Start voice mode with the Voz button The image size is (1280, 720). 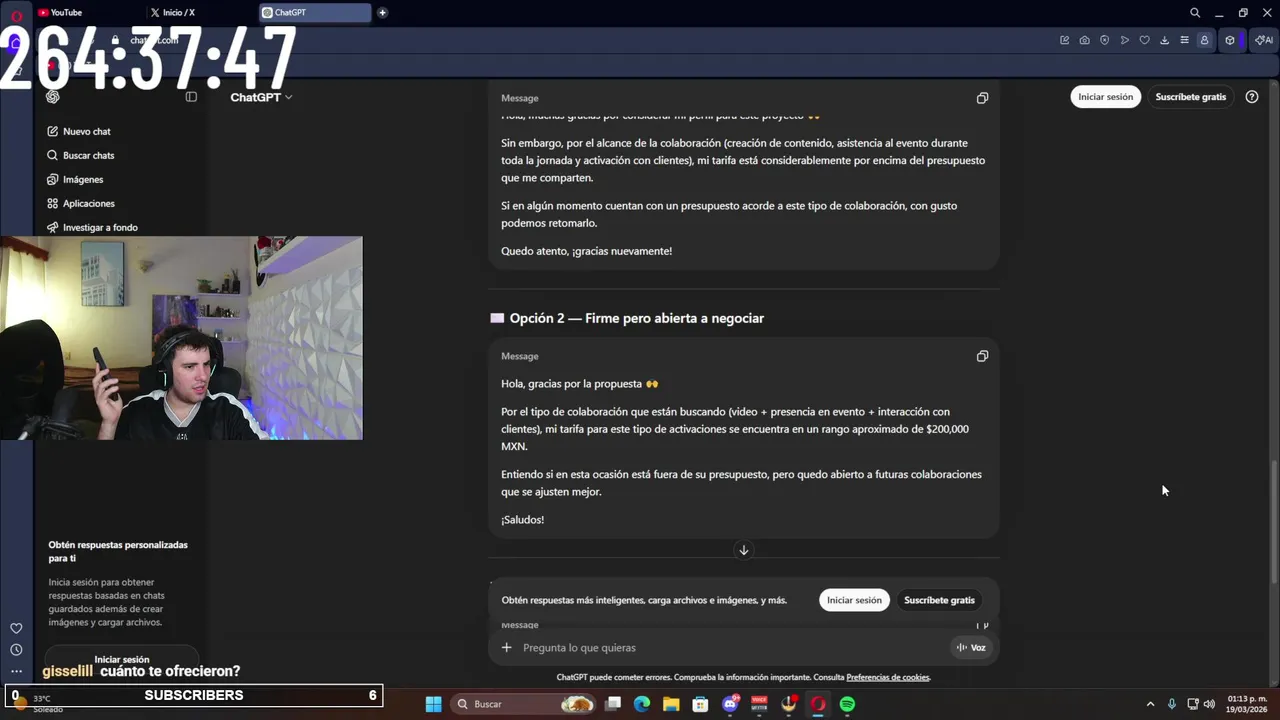971,647
